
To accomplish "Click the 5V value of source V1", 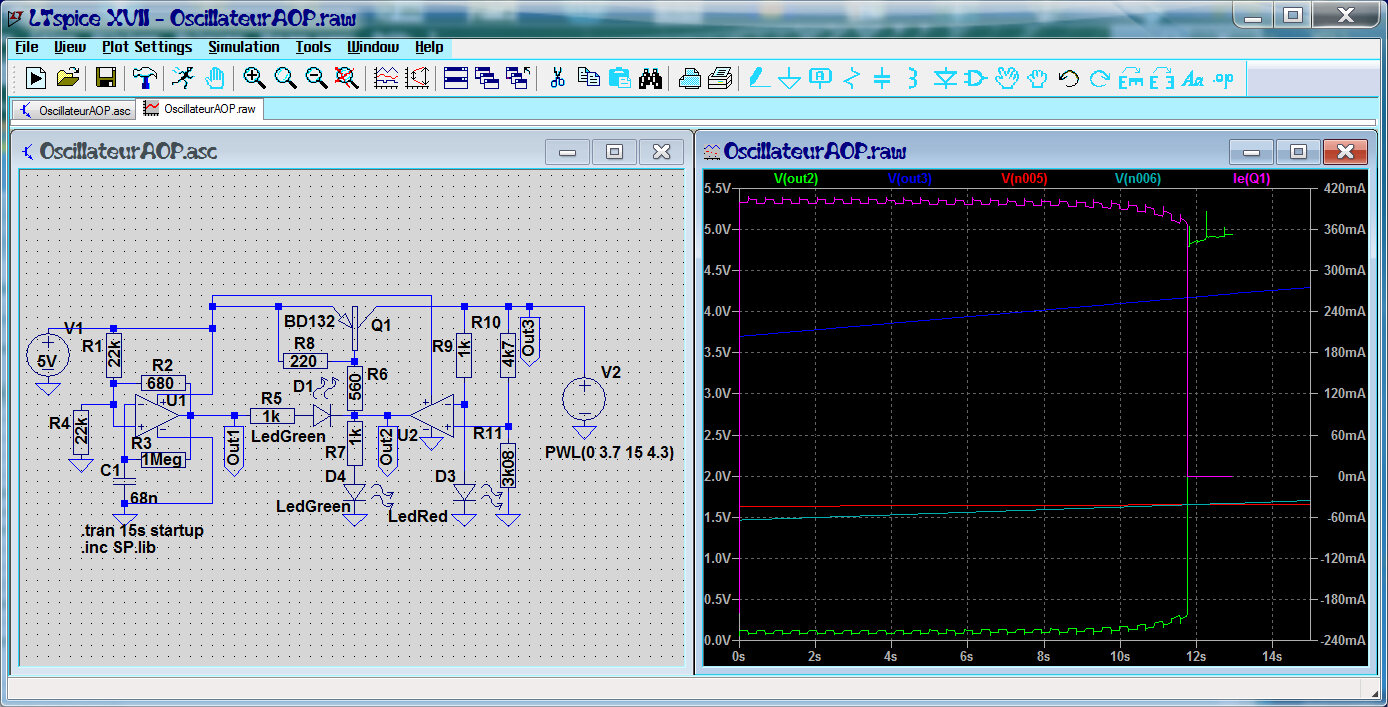I will coord(46,360).
